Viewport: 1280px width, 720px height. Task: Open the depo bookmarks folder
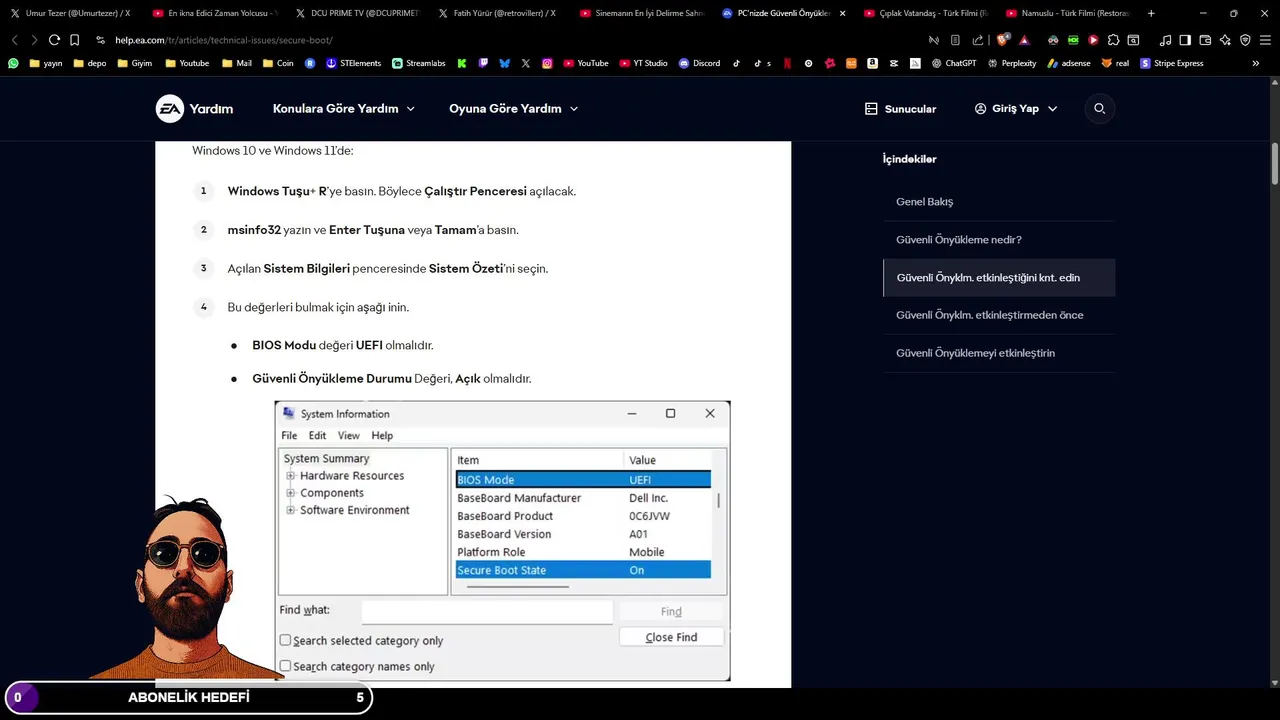[89, 63]
